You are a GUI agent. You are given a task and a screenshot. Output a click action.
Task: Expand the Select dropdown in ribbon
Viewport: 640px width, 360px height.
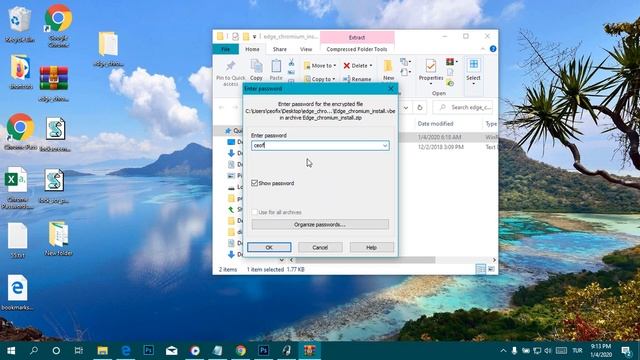click(473, 84)
